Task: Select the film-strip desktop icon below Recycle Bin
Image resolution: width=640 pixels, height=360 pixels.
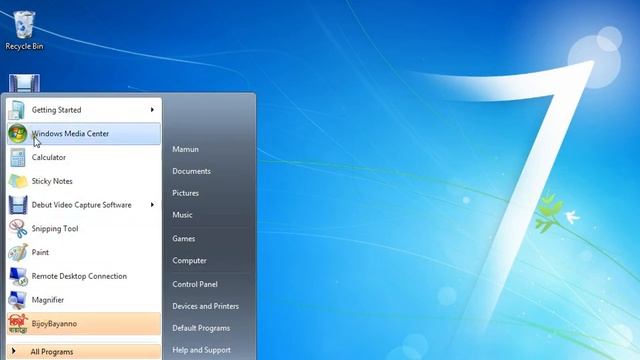Action: click(24, 83)
